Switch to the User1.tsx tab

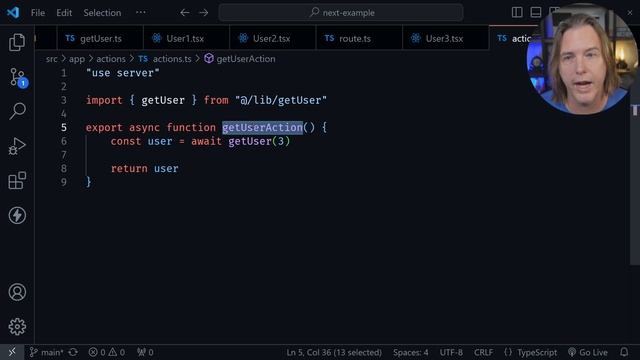[x=187, y=38]
